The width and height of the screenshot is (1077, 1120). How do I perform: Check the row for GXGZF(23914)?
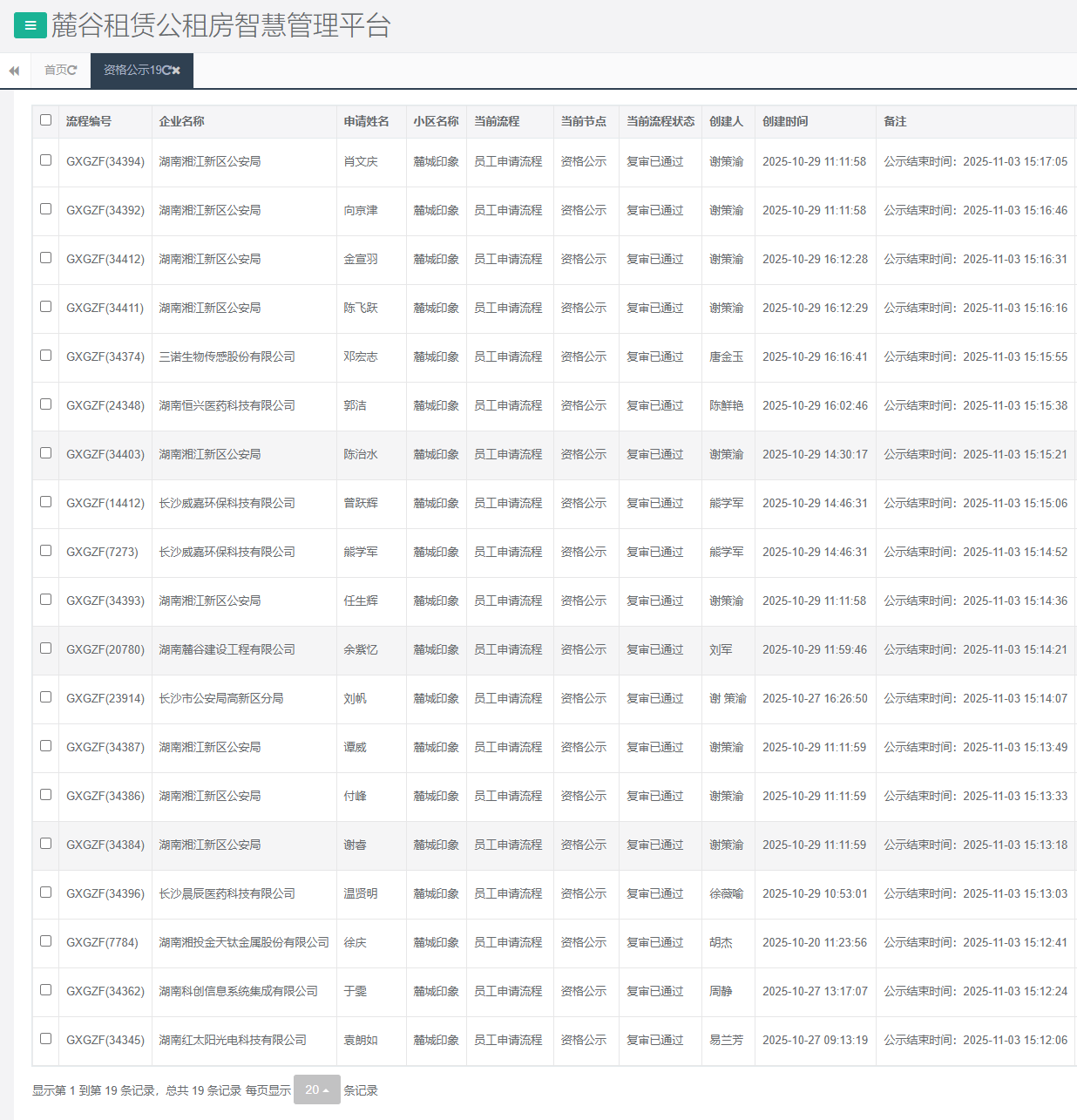(x=45, y=697)
